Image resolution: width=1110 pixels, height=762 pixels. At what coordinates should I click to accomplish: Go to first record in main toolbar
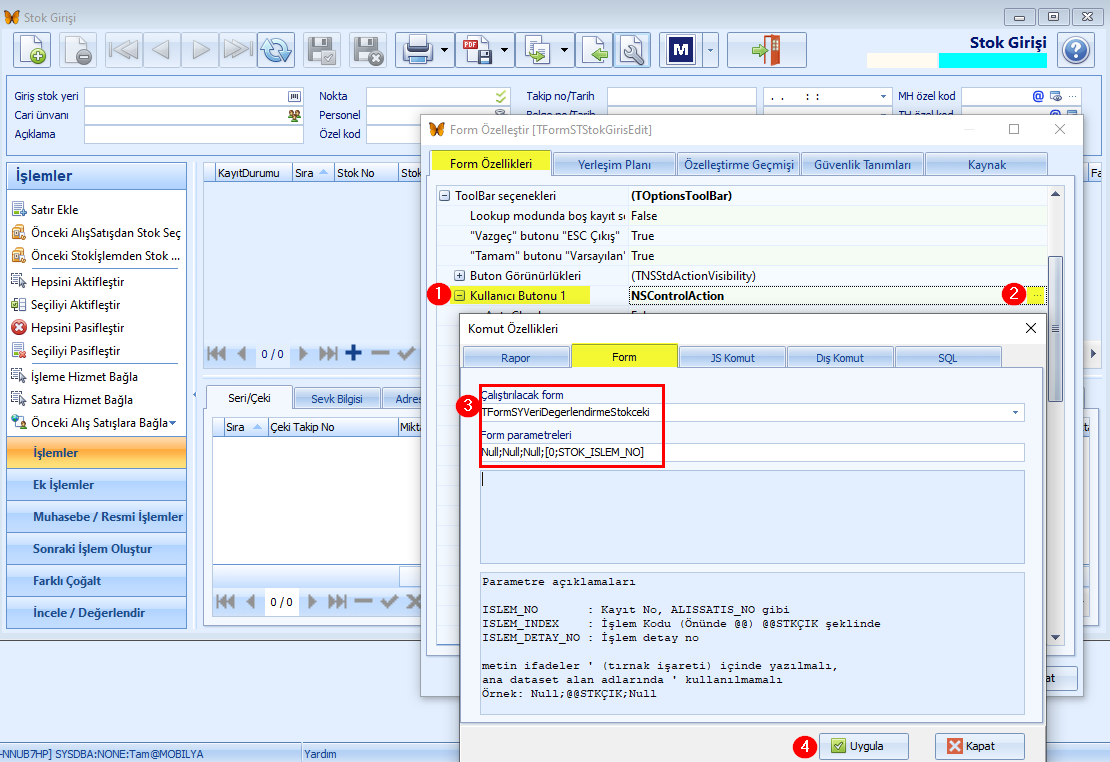click(x=124, y=50)
